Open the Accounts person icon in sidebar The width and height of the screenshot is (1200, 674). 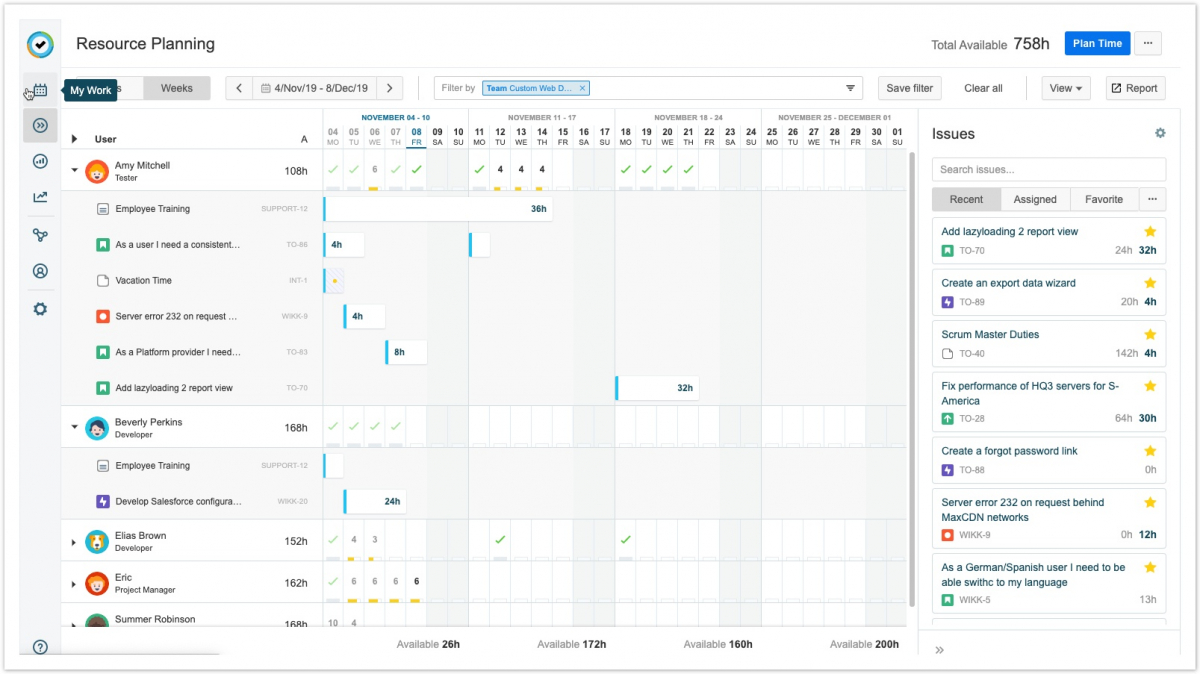point(40,271)
